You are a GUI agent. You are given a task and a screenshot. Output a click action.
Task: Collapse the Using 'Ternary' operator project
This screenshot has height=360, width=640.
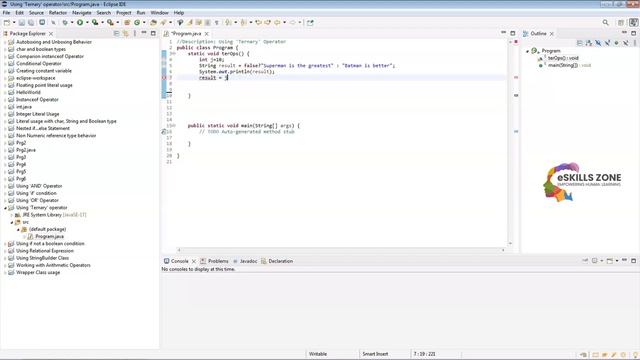(5, 208)
